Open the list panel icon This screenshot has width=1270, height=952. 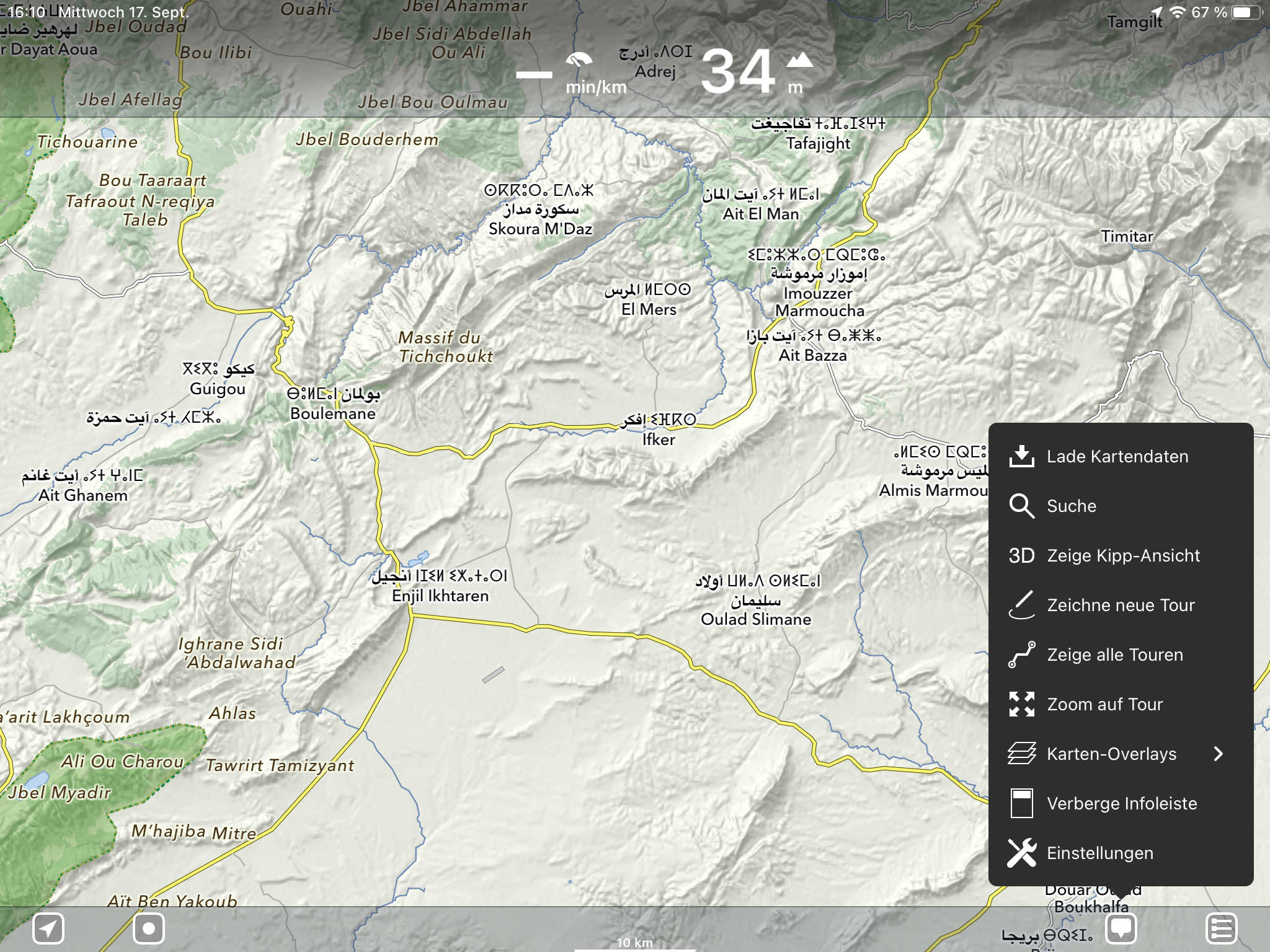pos(1221,928)
